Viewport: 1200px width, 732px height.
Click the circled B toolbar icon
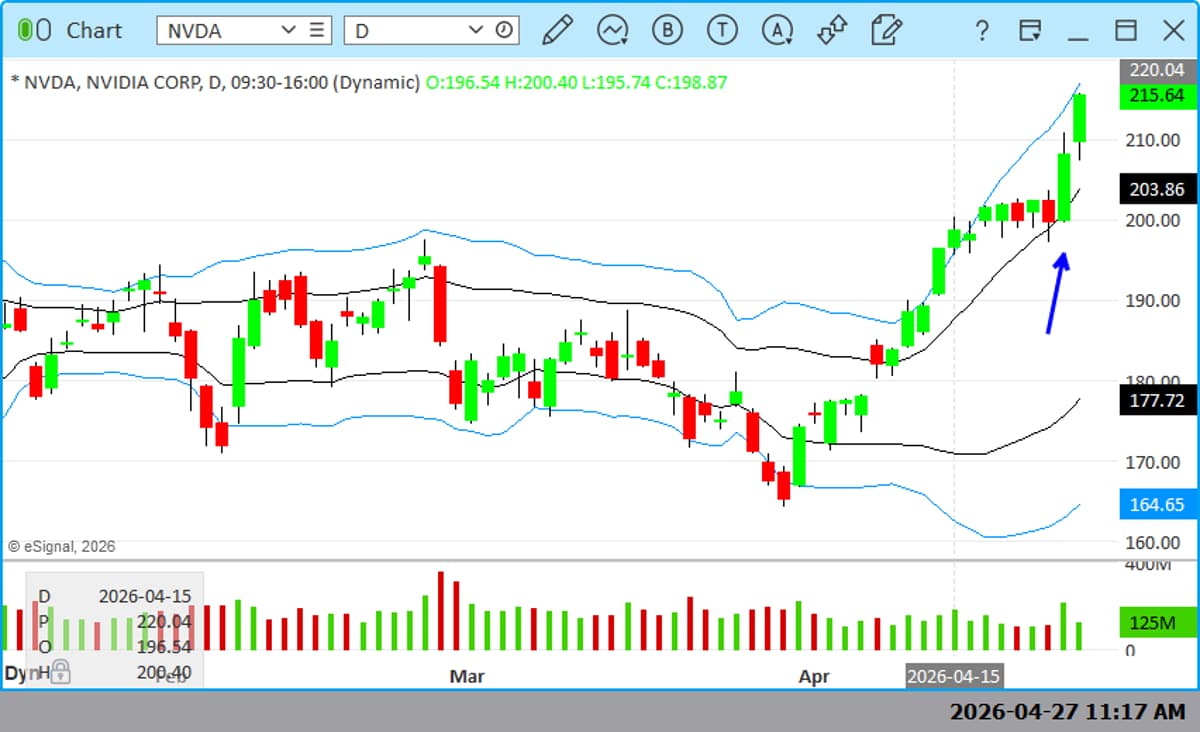(667, 30)
